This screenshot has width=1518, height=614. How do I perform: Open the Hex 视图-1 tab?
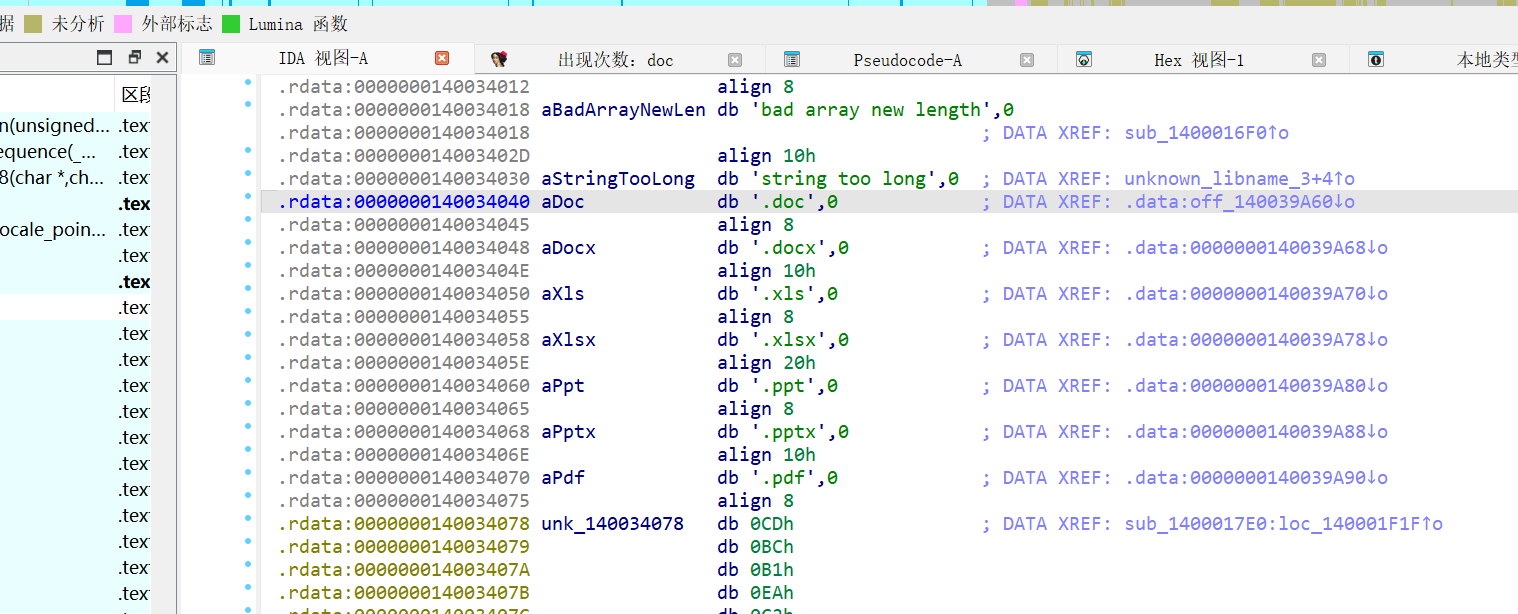pos(1198,60)
